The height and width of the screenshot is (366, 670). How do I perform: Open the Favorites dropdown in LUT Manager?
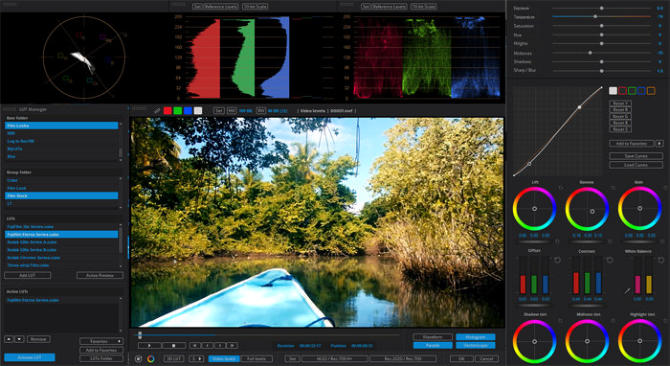[101, 341]
